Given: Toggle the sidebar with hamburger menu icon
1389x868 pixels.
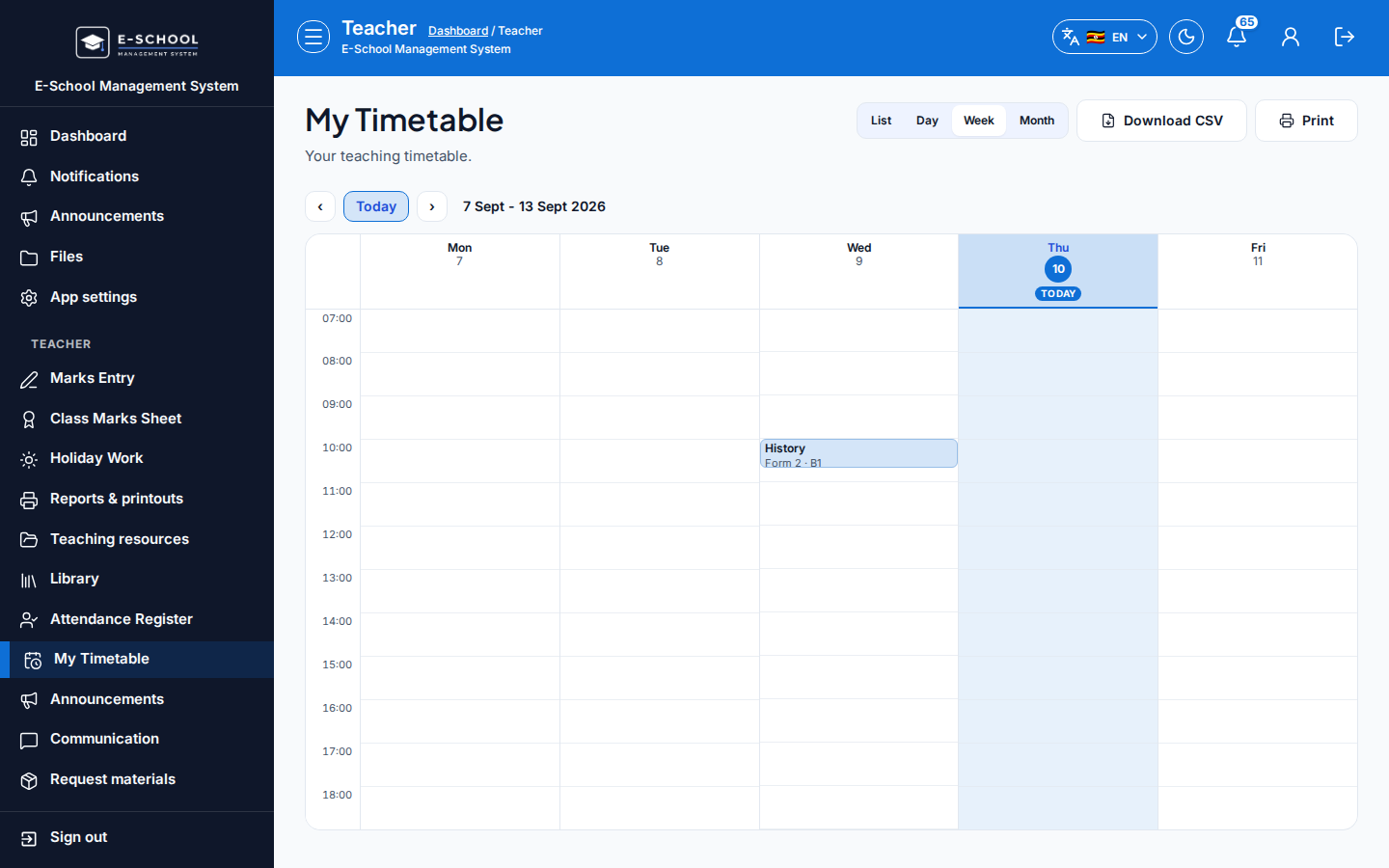Looking at the screenshot, I should click(313, 37).
